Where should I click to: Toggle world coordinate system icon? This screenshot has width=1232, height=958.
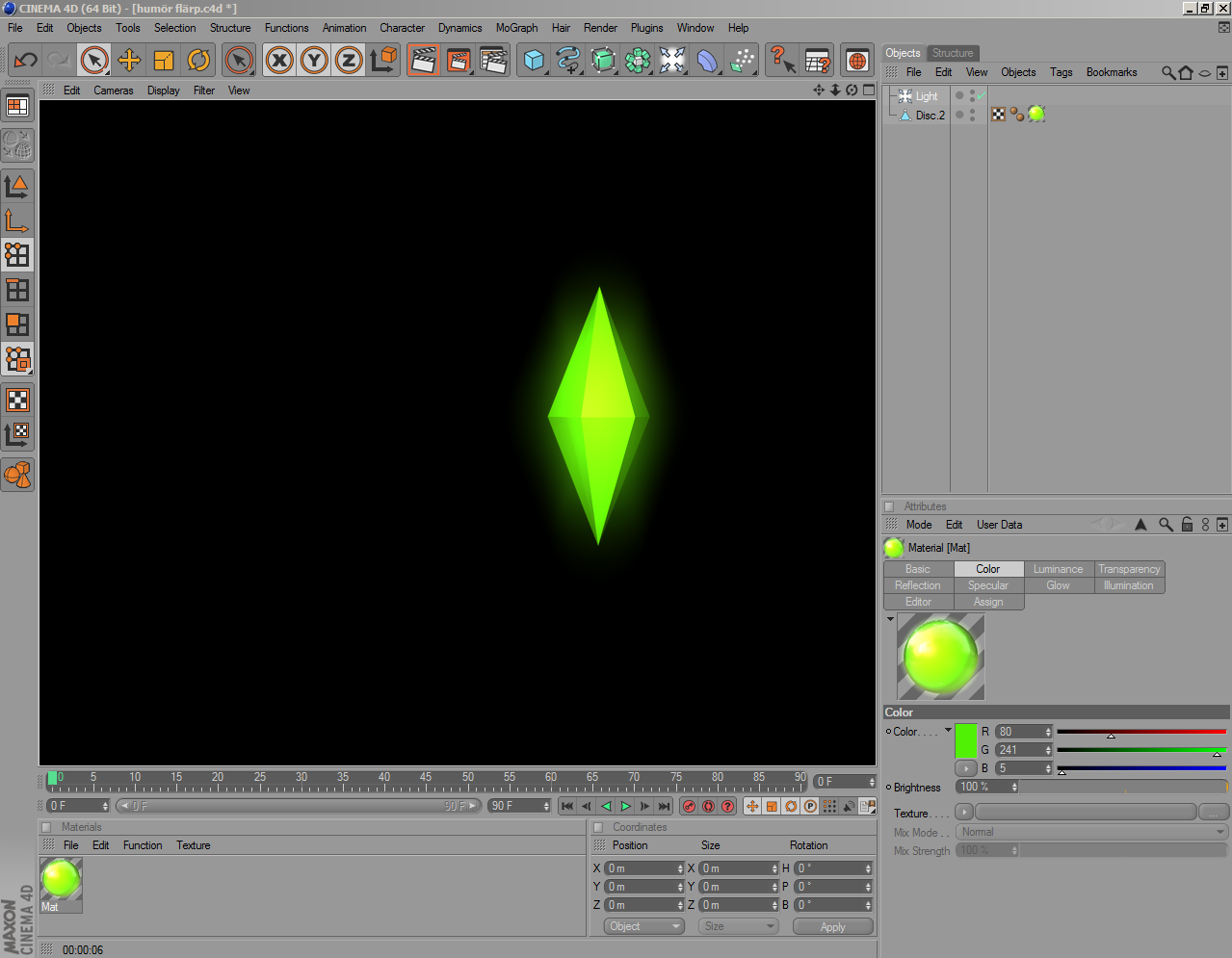pos(383,61)
